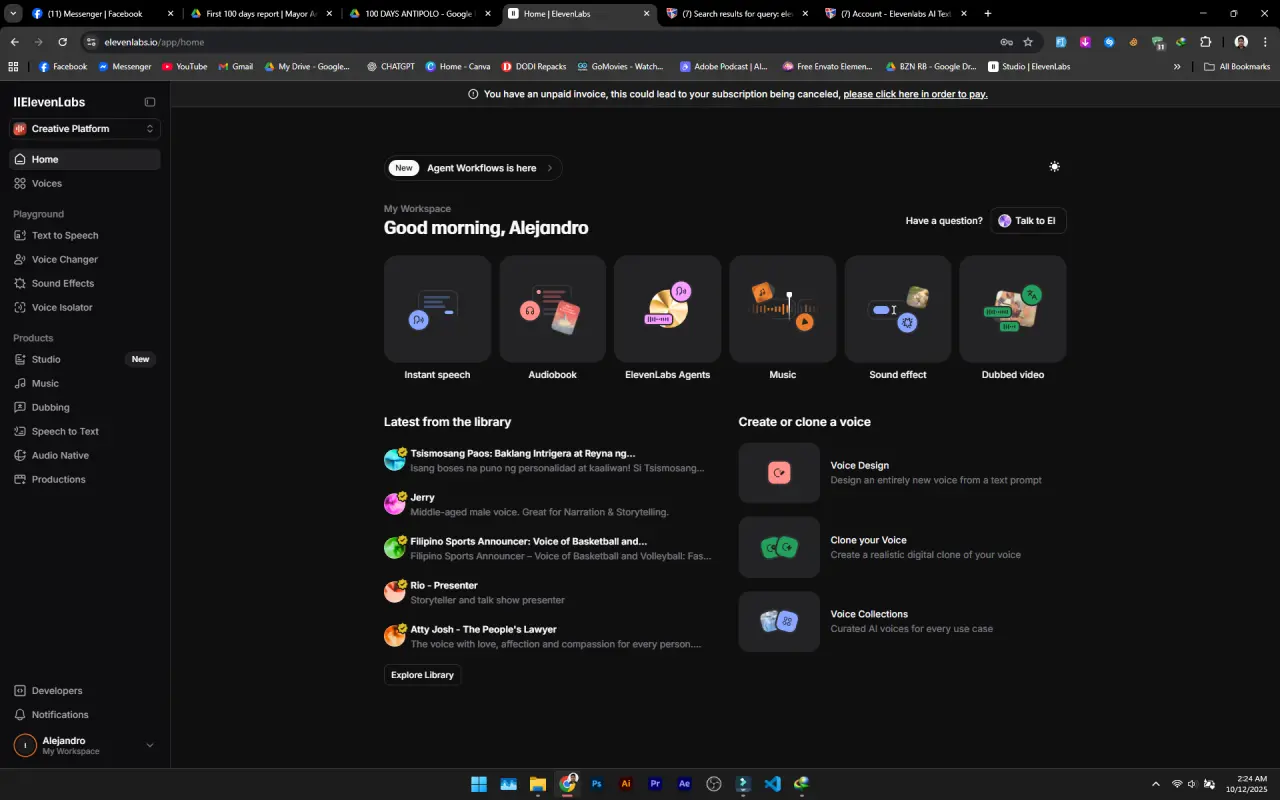Click the Productions sidebar icon
This screenshot has height=800, width=1280.
[21, 479]
